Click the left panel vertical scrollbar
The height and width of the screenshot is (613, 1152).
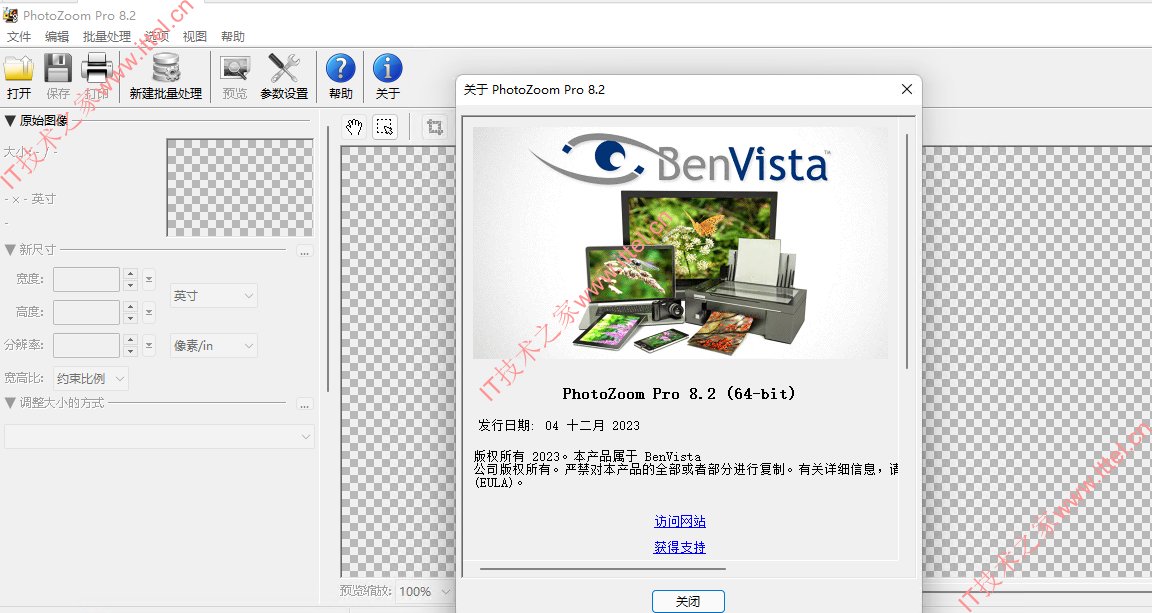pos(328,259)
